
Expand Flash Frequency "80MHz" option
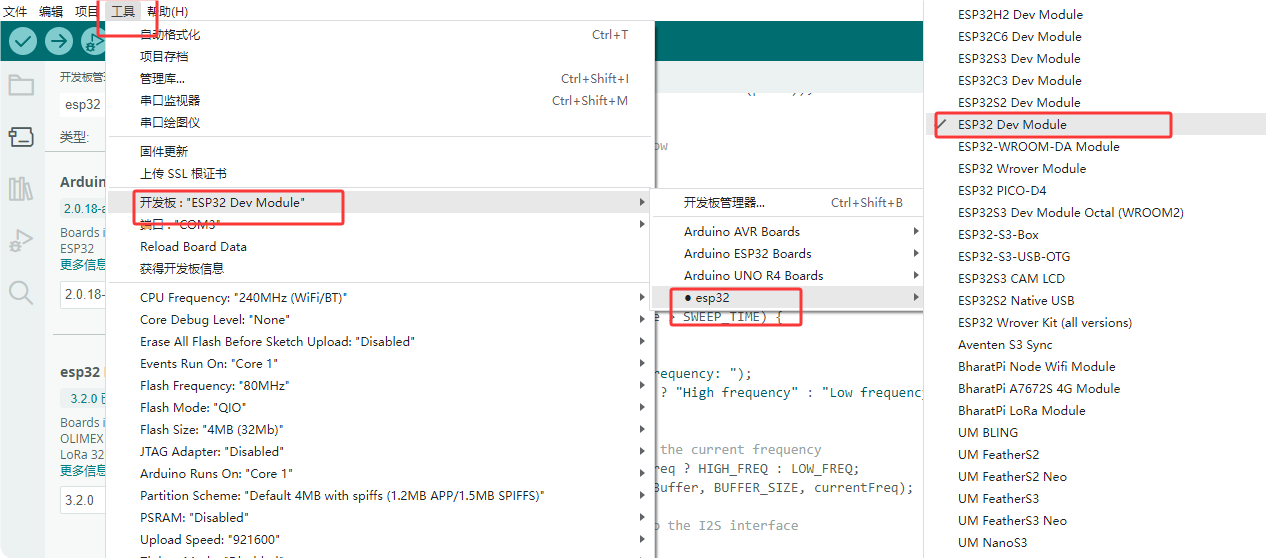pyautogui.click(x=380, y=385)
